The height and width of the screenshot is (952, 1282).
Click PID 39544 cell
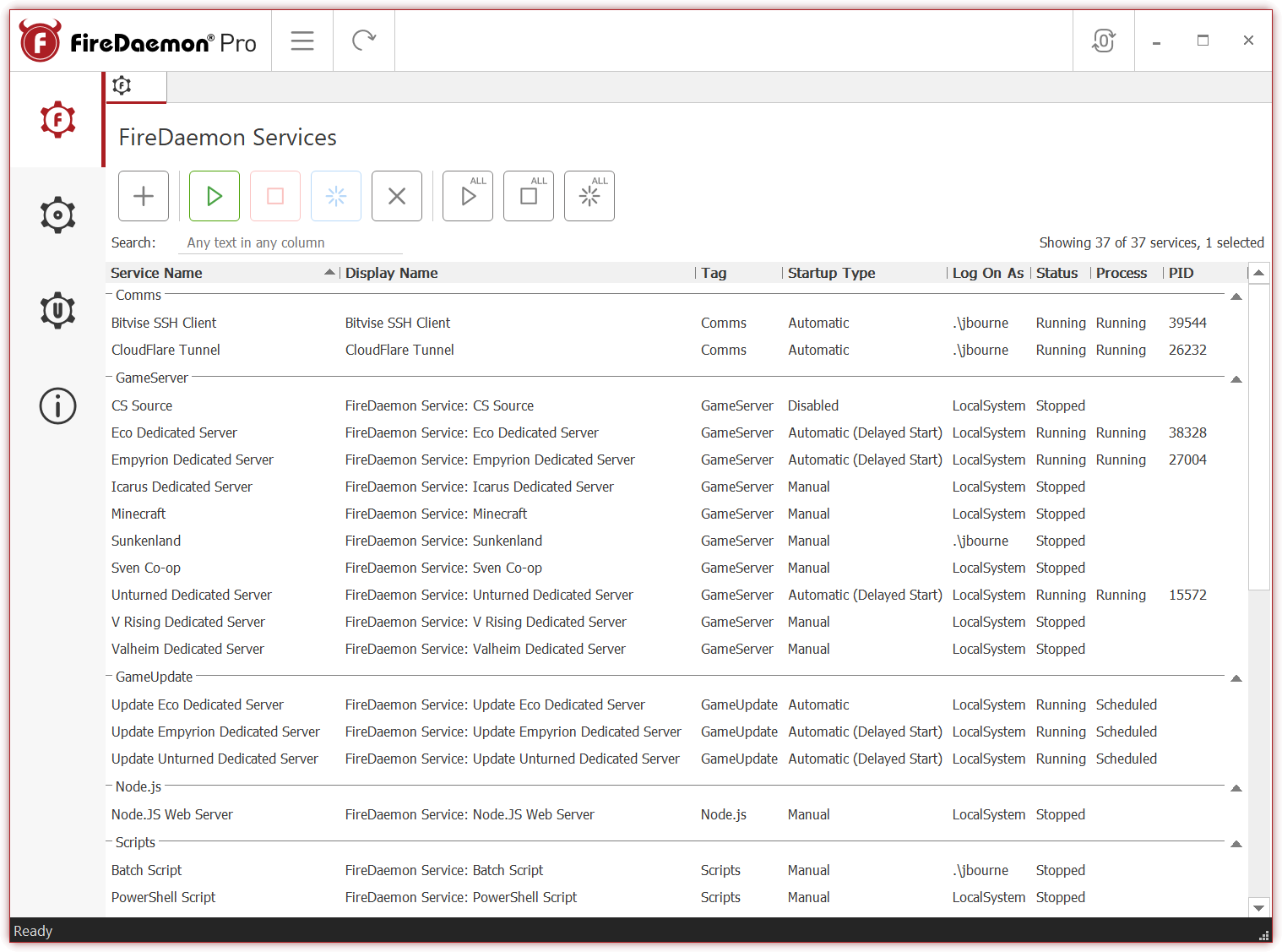point(1187,323)
